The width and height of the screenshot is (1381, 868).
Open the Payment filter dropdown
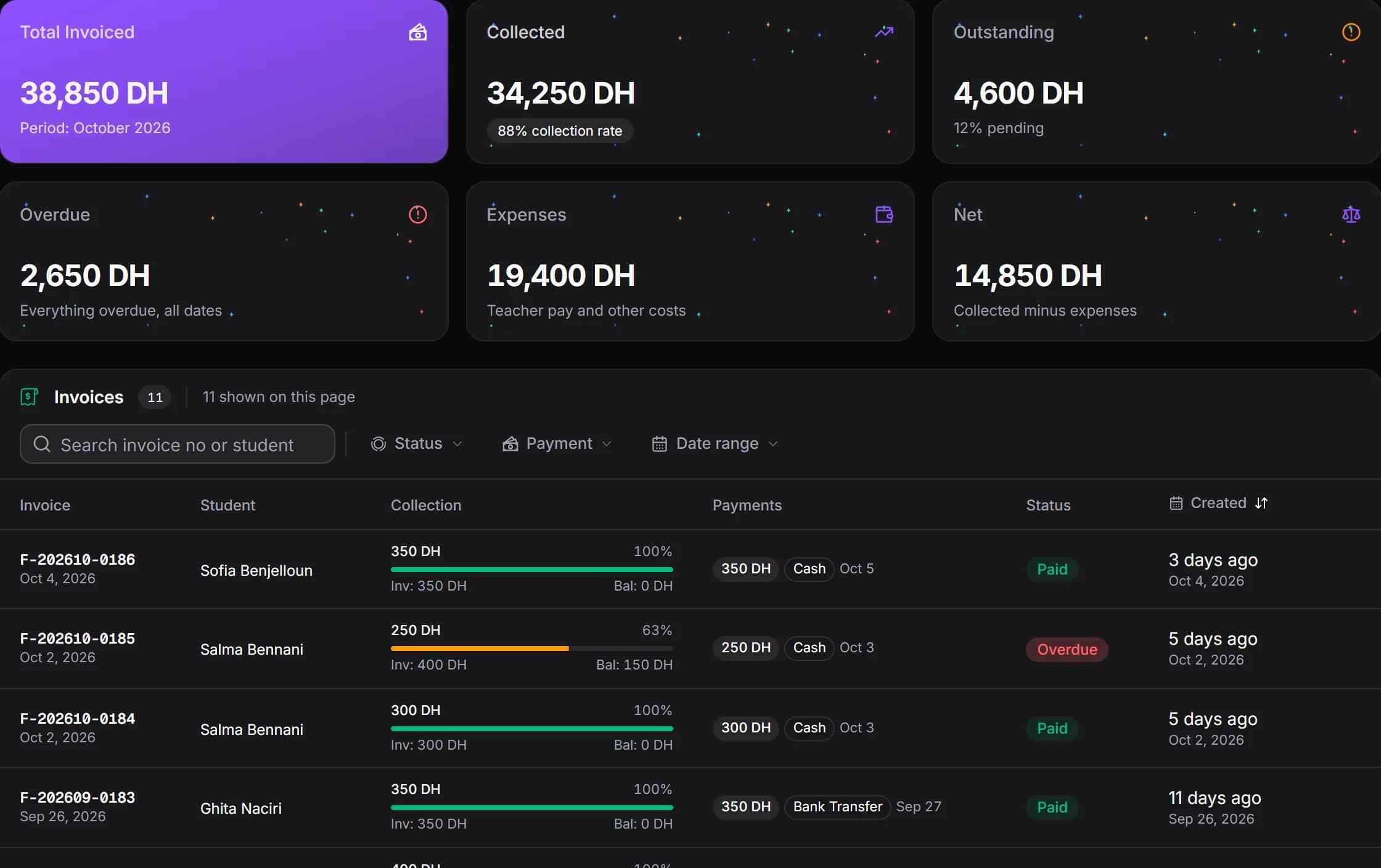tap(557, 444)
